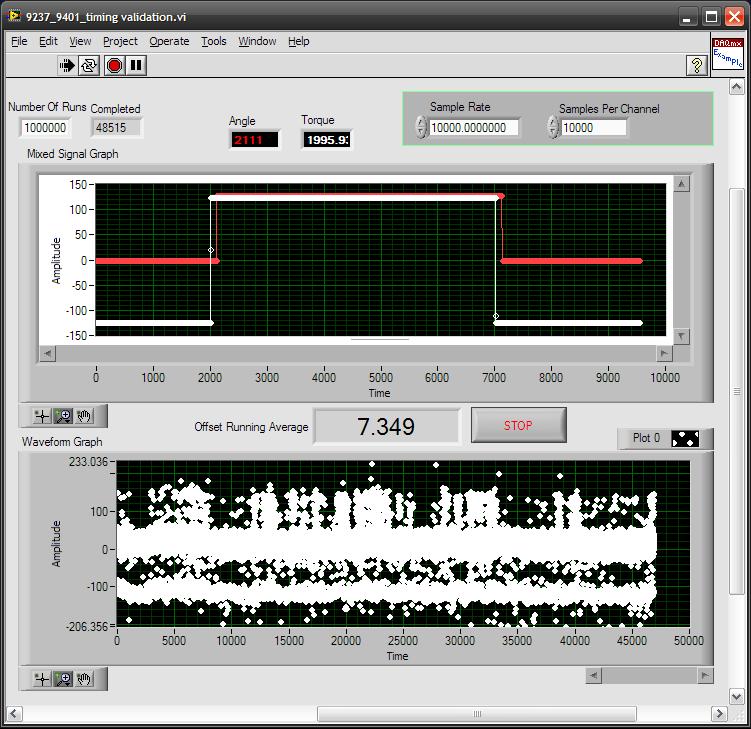Click the Plot 0 legend color sample
The width and height of the screenshot is (751, 729).
(x=685, y=439)
